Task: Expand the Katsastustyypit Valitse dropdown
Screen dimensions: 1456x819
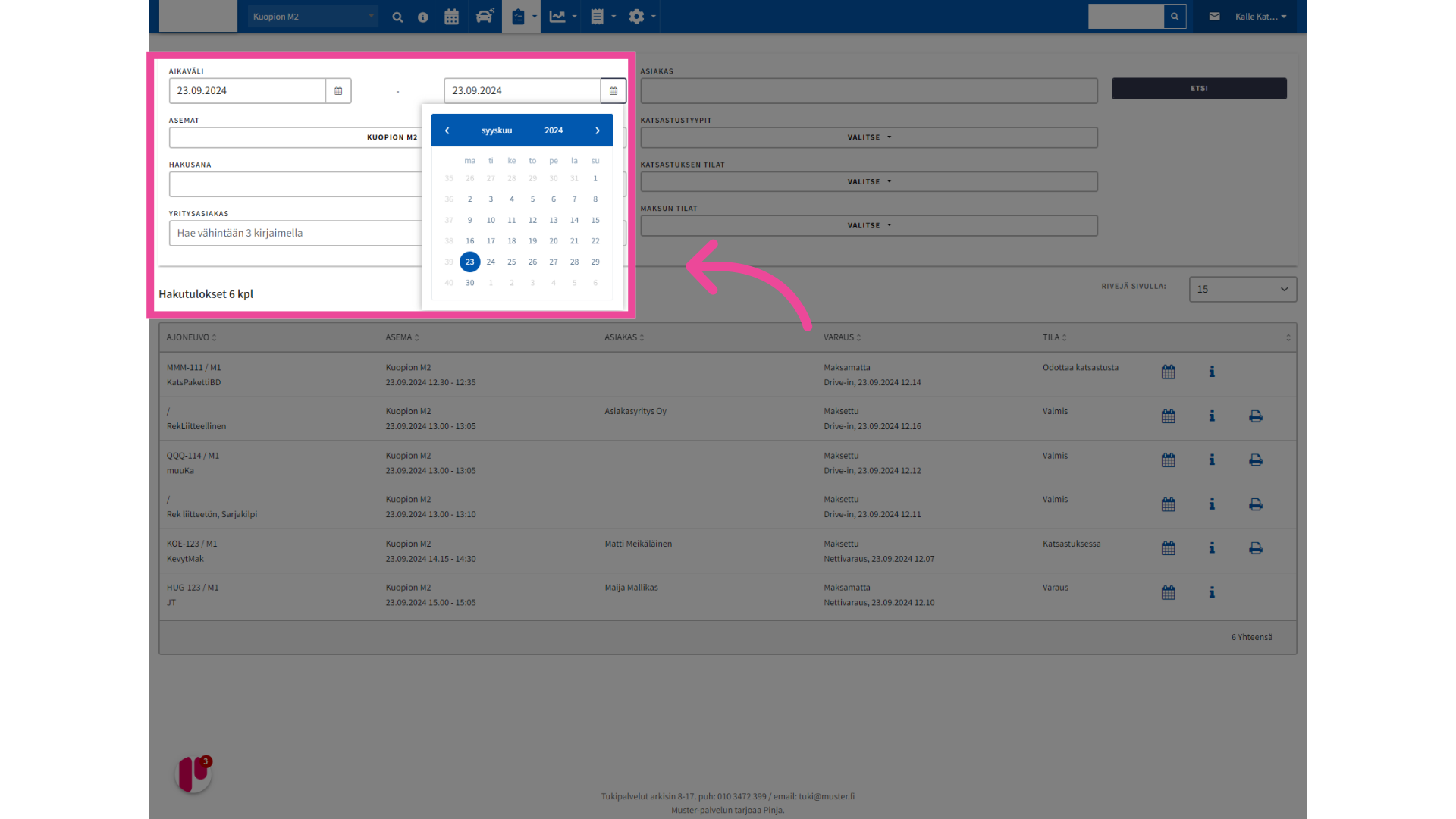Action: tap(868, 137)
